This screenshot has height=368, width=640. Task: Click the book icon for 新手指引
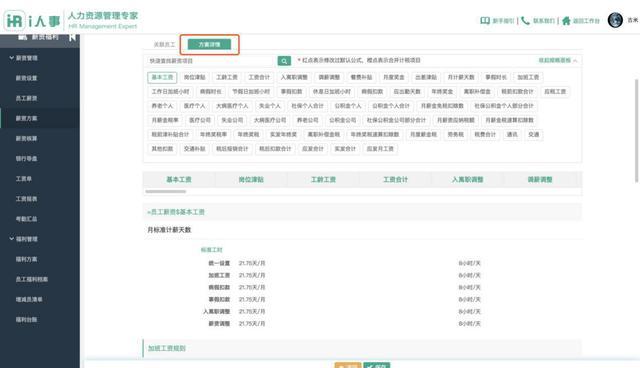(x=485, y=20)
